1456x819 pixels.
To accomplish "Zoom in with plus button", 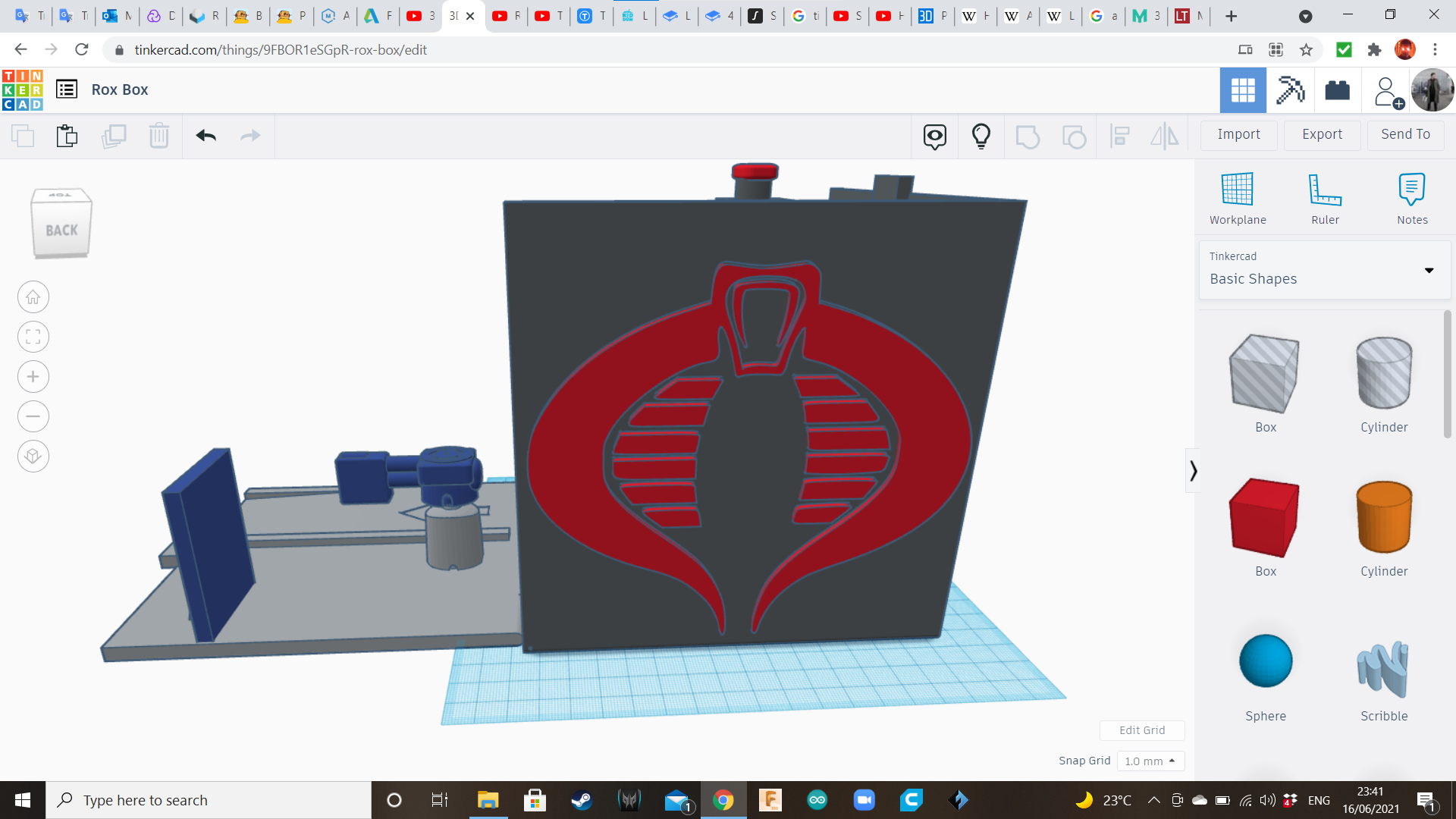I will coord(33,377).
